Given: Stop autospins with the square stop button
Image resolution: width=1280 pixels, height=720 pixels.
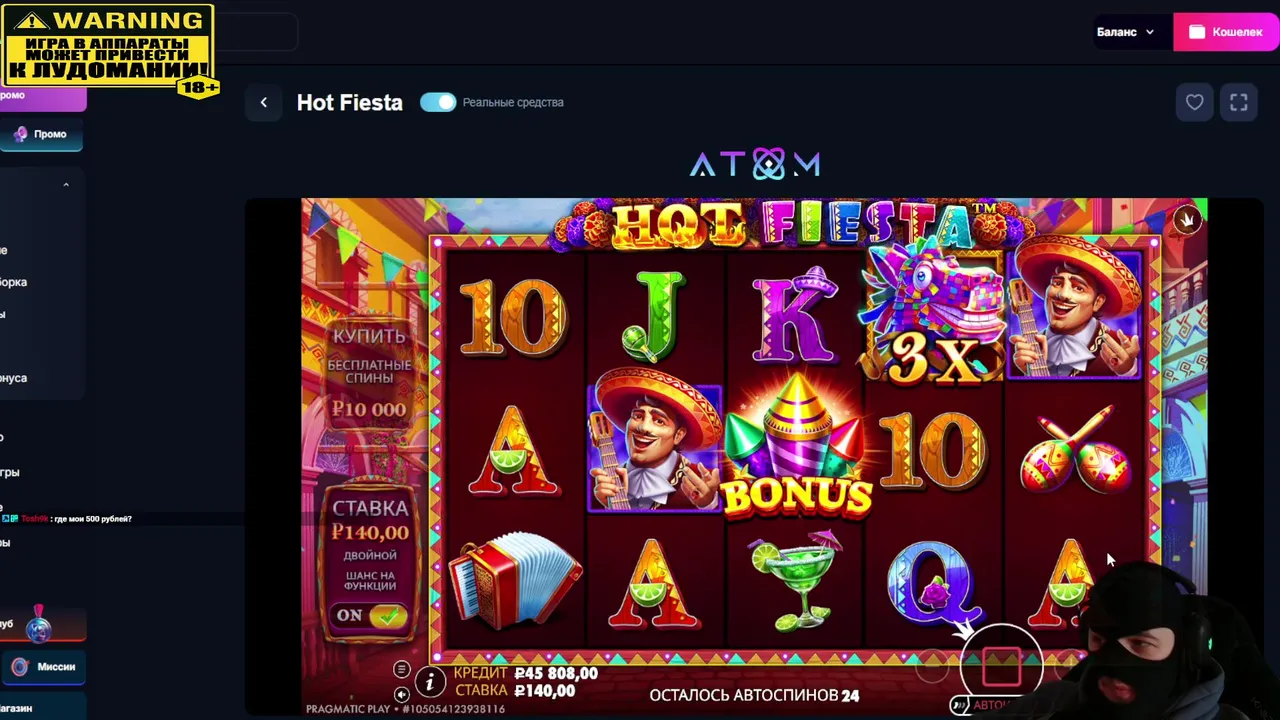Looking at the screenshot, I should point(1001,664).
